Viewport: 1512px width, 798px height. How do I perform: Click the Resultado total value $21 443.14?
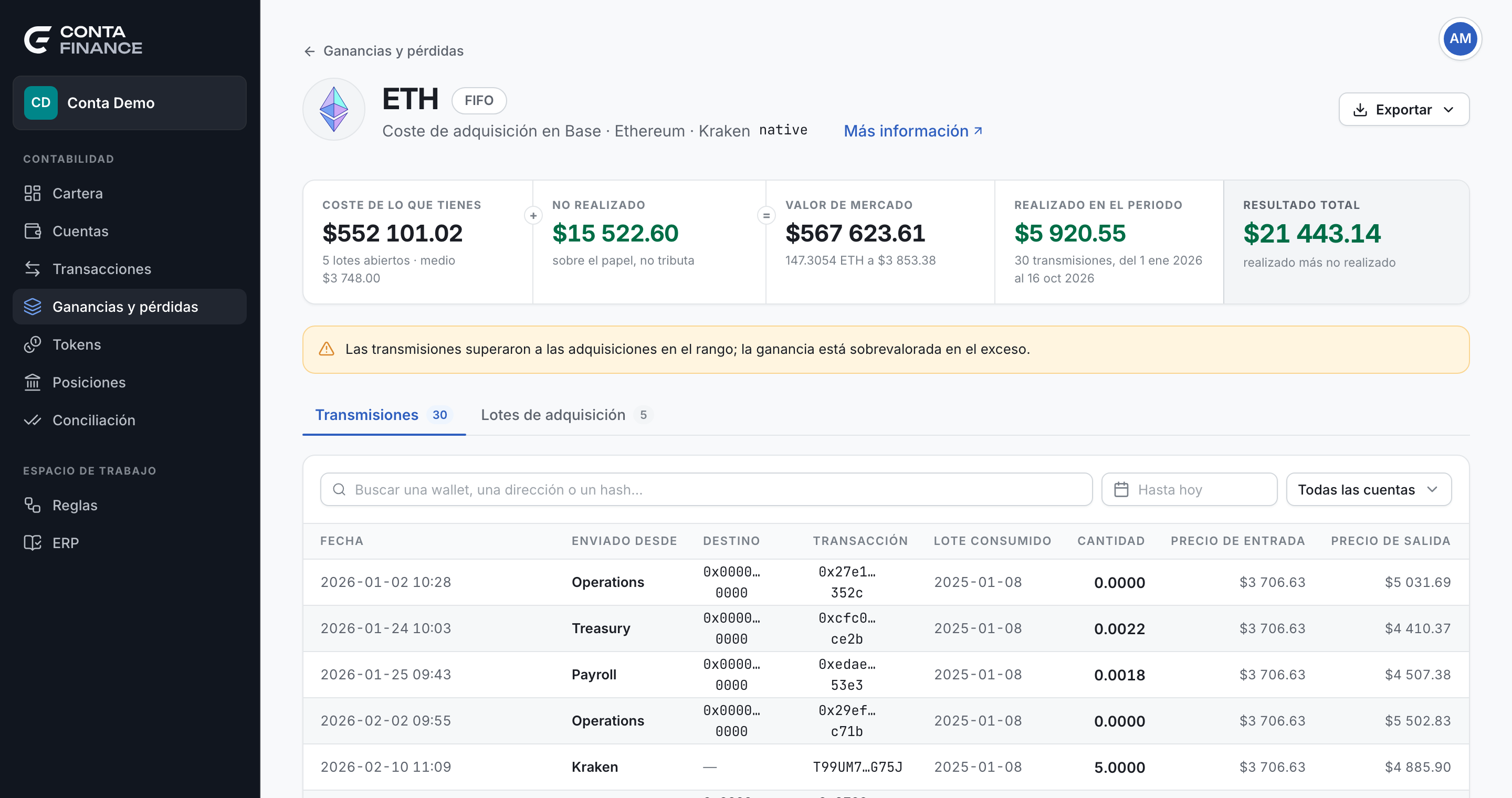click(1312, 234)
